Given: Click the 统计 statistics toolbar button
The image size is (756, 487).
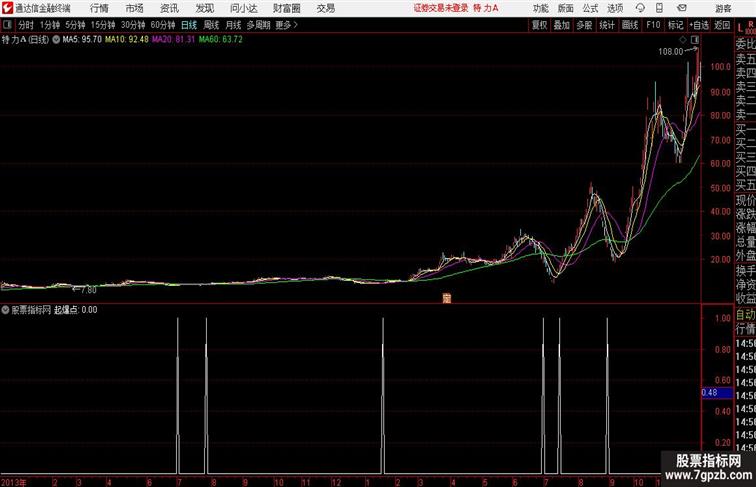Looking at the screenshot, I should 607,25.
